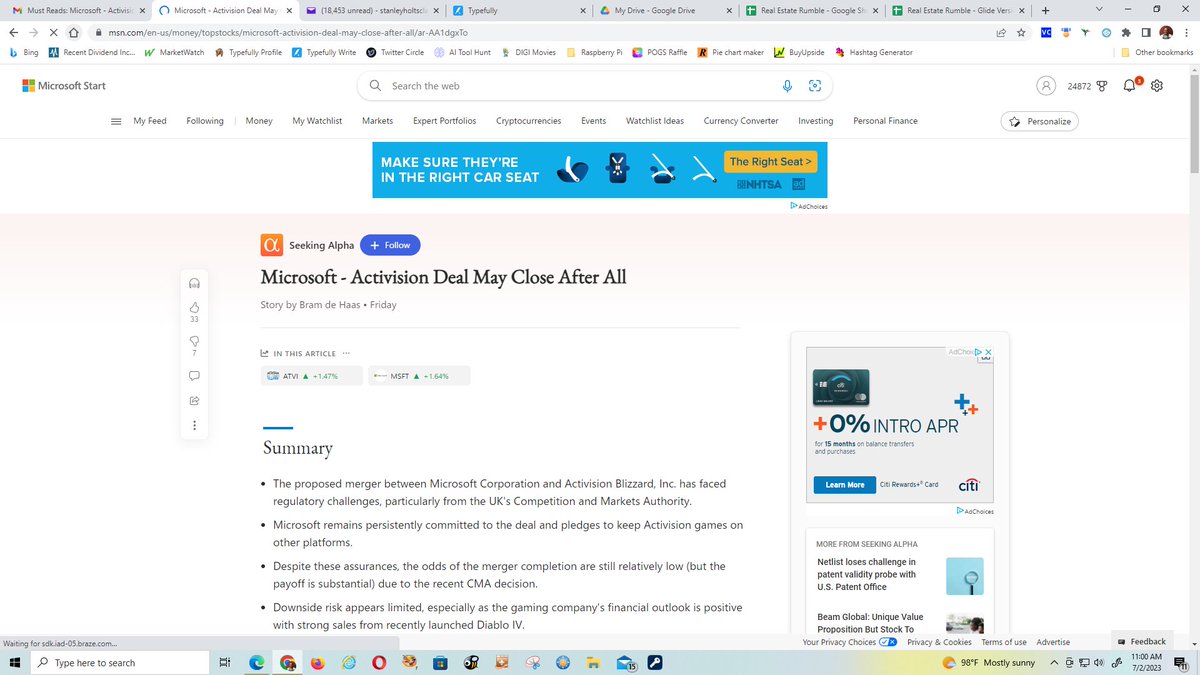Click the rewards trophy icon
This screenshot has height=675, width=1200.
pyautogui.click(x=1101, y=86)
